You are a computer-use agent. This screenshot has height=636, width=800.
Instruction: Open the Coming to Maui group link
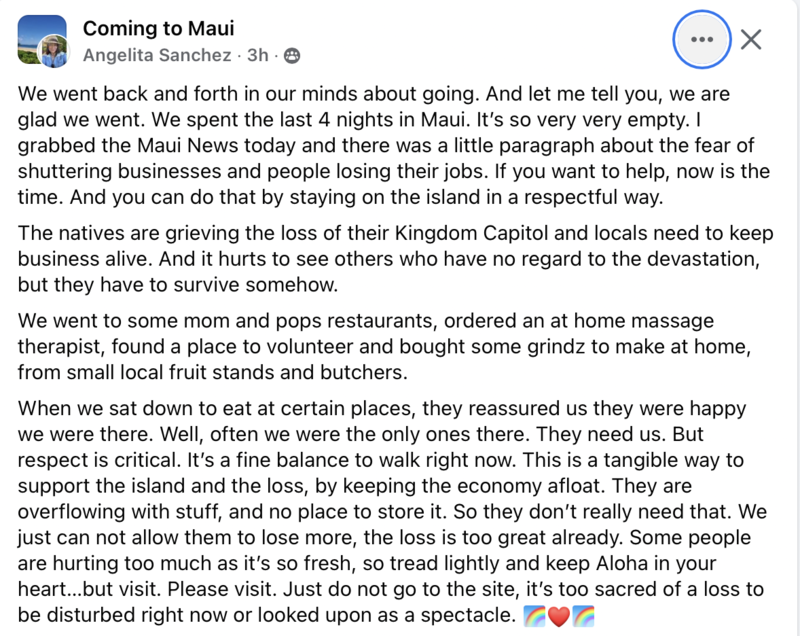click(159, 28)
